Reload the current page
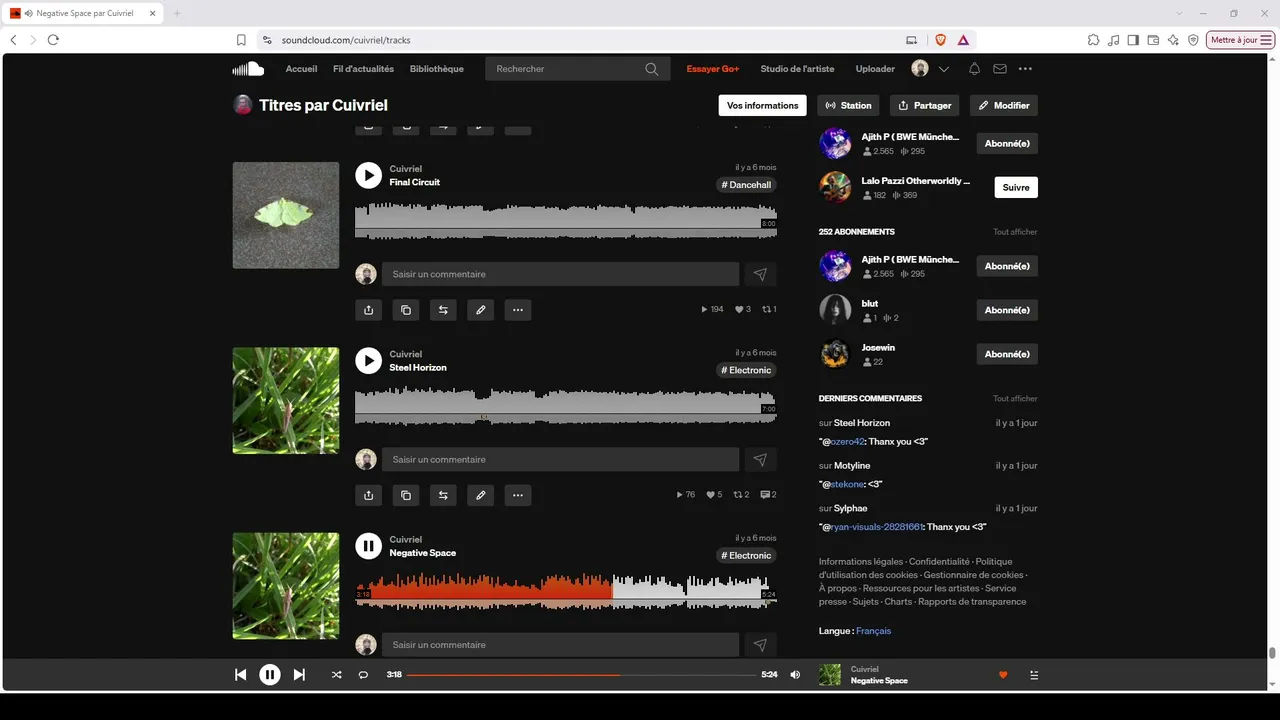 53,40
